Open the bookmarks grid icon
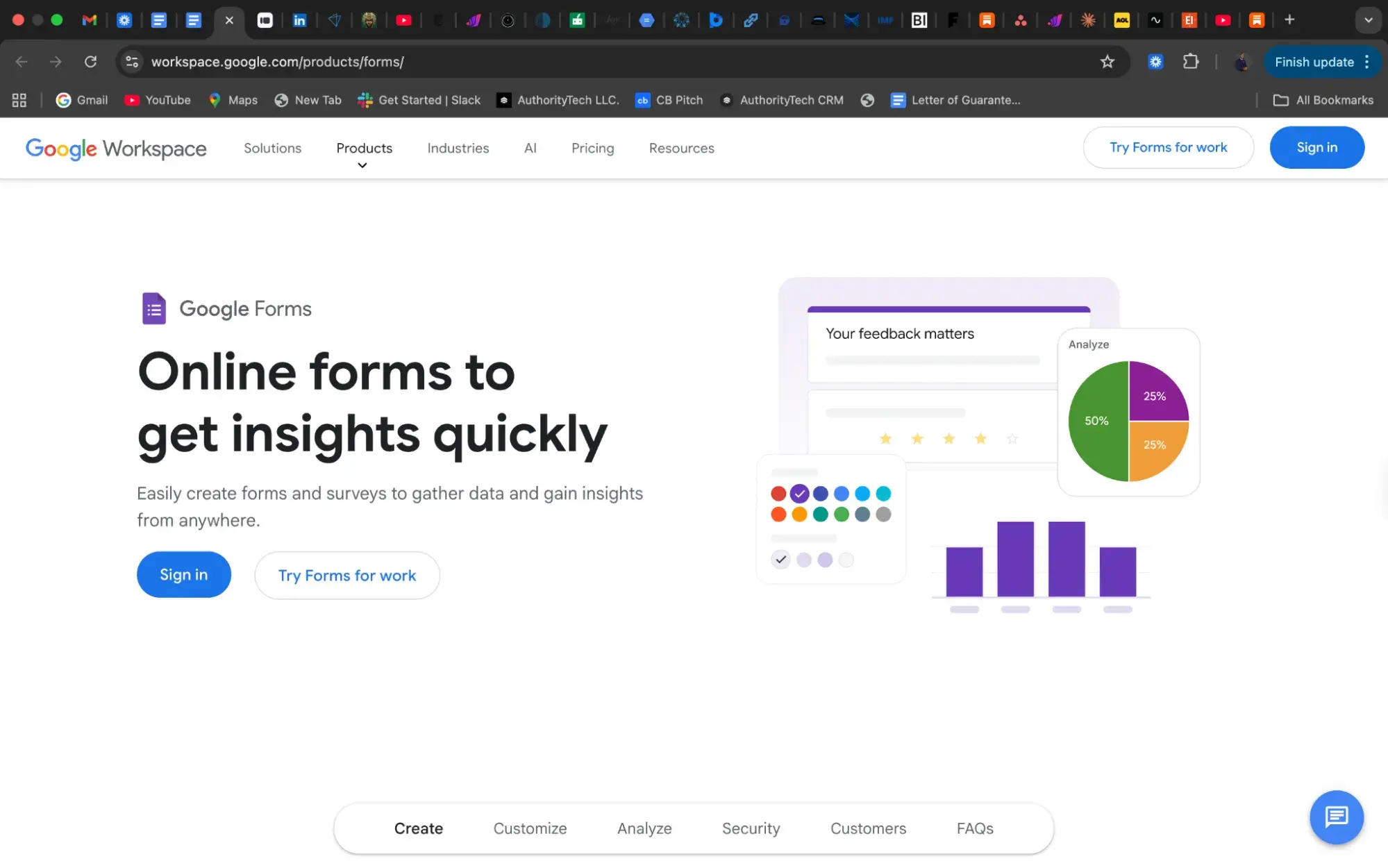The image size is (1388, 868). (x=18, y=100)
